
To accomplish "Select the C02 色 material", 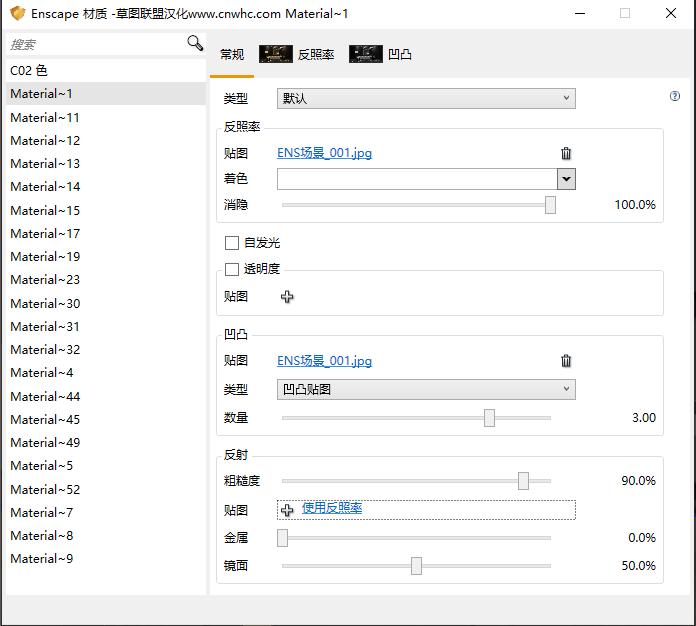I will pos(106,70).
